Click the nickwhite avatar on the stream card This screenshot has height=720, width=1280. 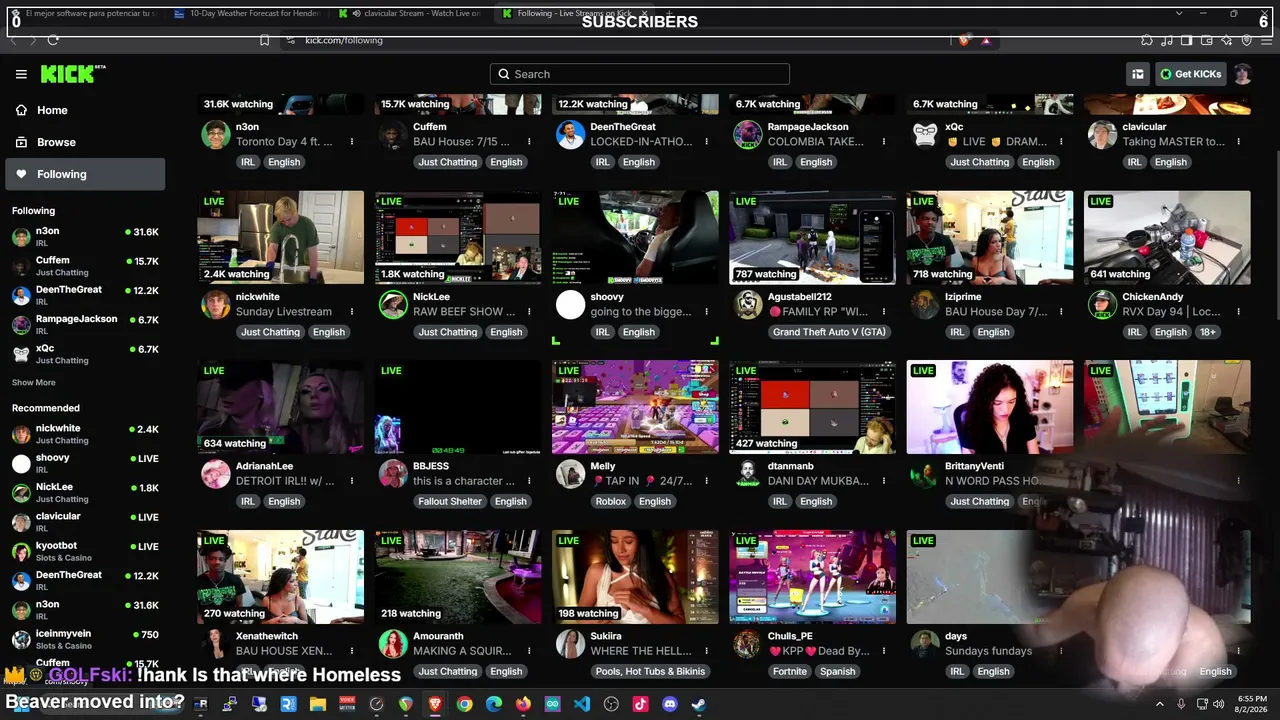(216, 305)
